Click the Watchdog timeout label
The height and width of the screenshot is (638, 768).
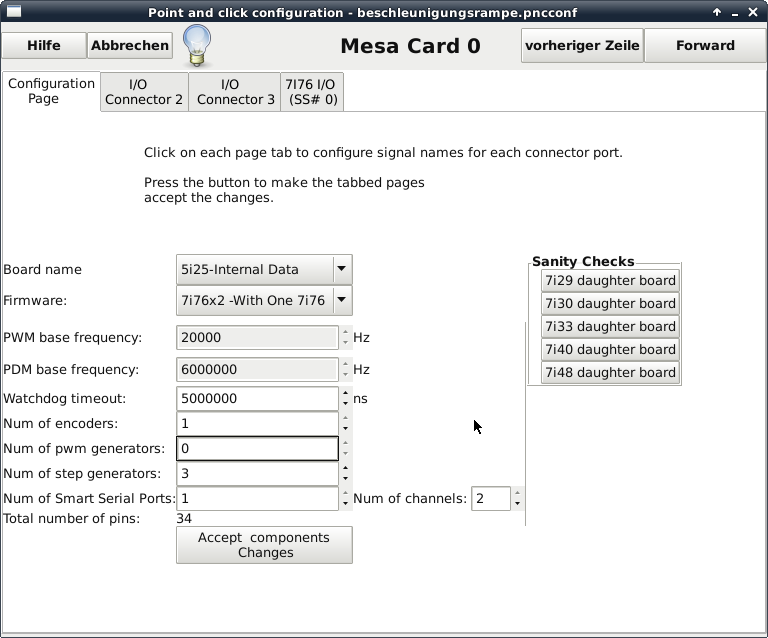click(65, 399)
